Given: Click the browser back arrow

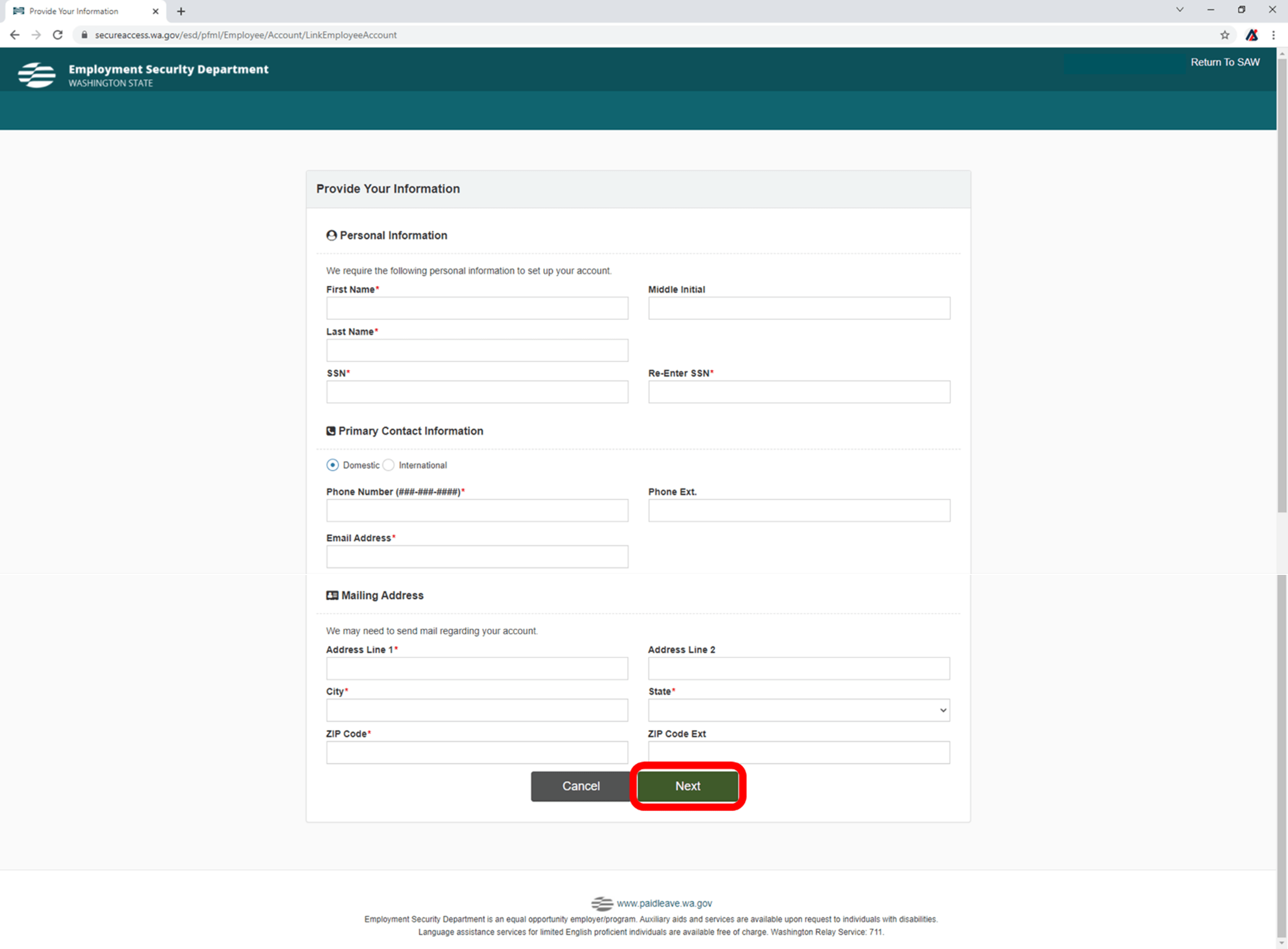Looking at the screenshot, I should pyautogui.click(x=15, y=35).
